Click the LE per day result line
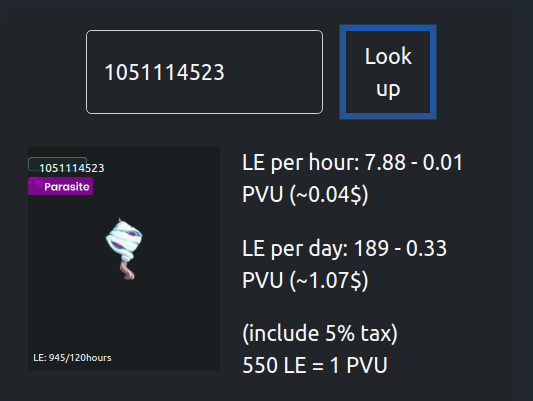Image resolution: width=533 pixels, height=401 pixels. click(x=344, y=264)
